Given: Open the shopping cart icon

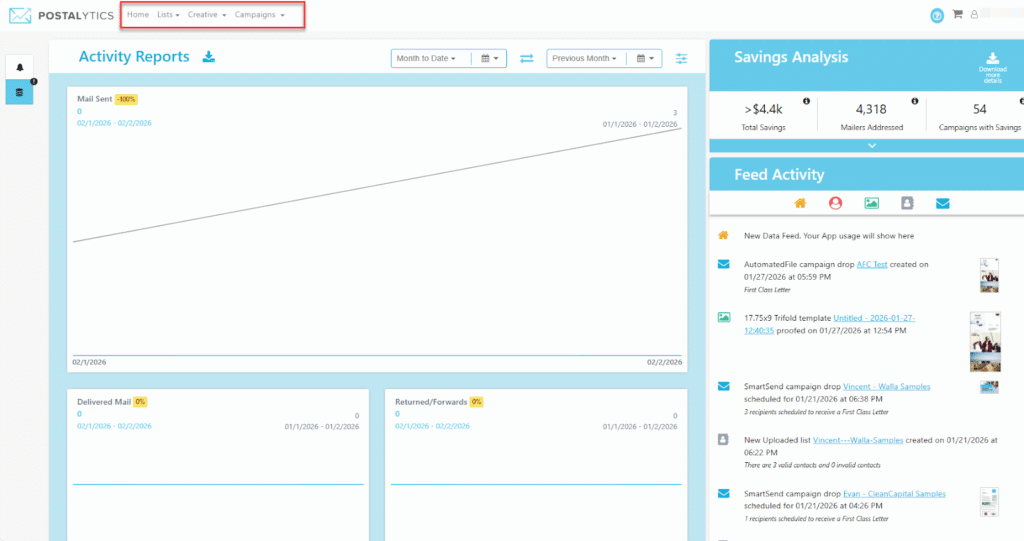Looking at the screenshot, I should [x=957, y=15].
